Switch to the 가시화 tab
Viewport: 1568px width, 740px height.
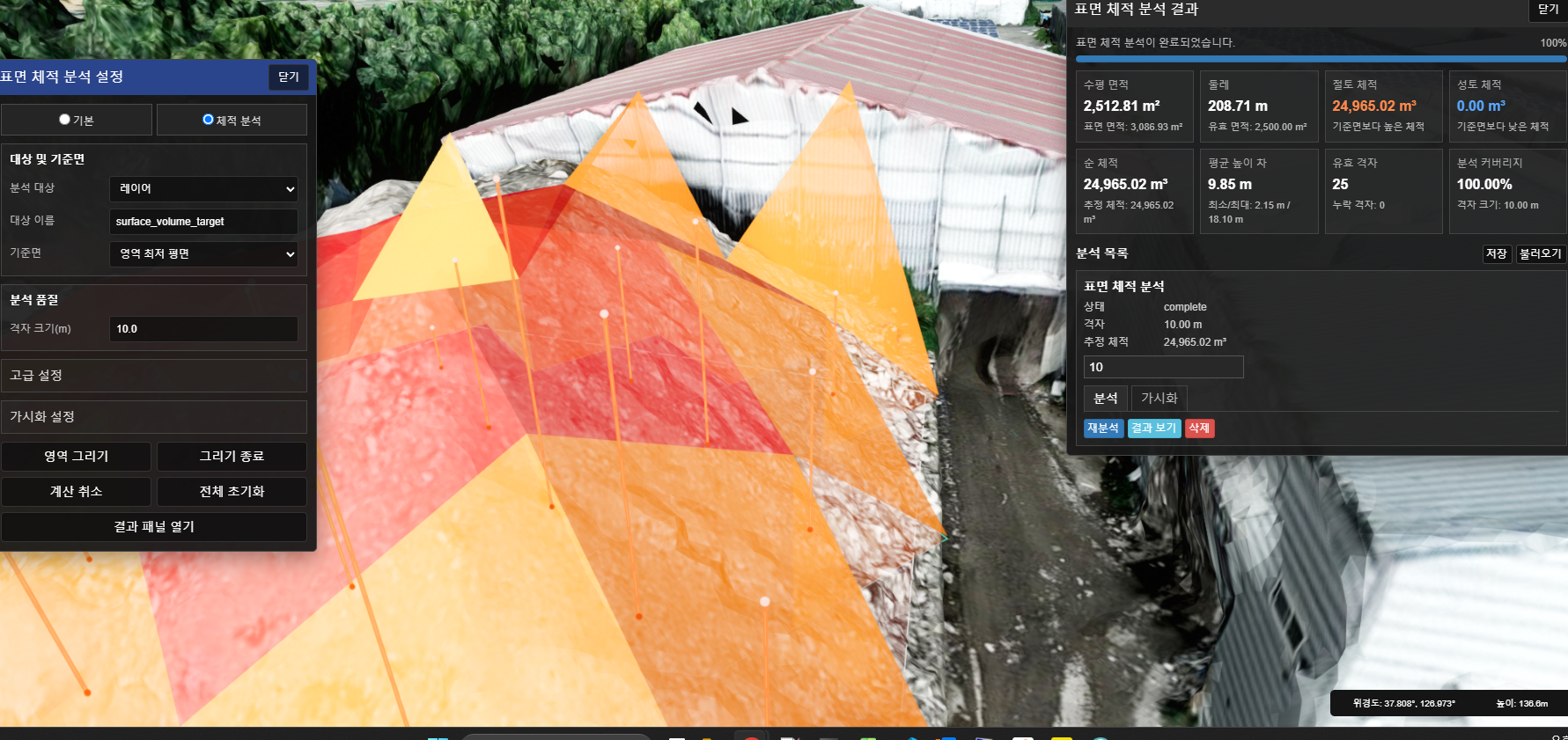[1159, 398]
